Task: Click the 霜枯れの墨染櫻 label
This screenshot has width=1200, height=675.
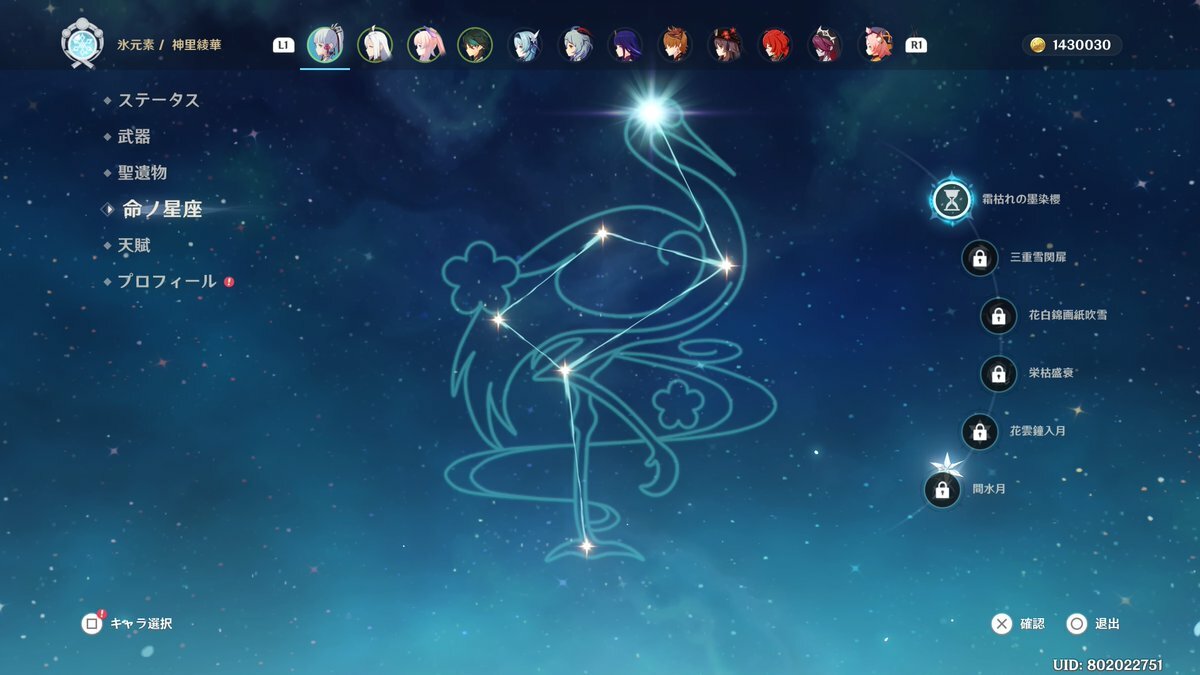Action: point(1021,200)
